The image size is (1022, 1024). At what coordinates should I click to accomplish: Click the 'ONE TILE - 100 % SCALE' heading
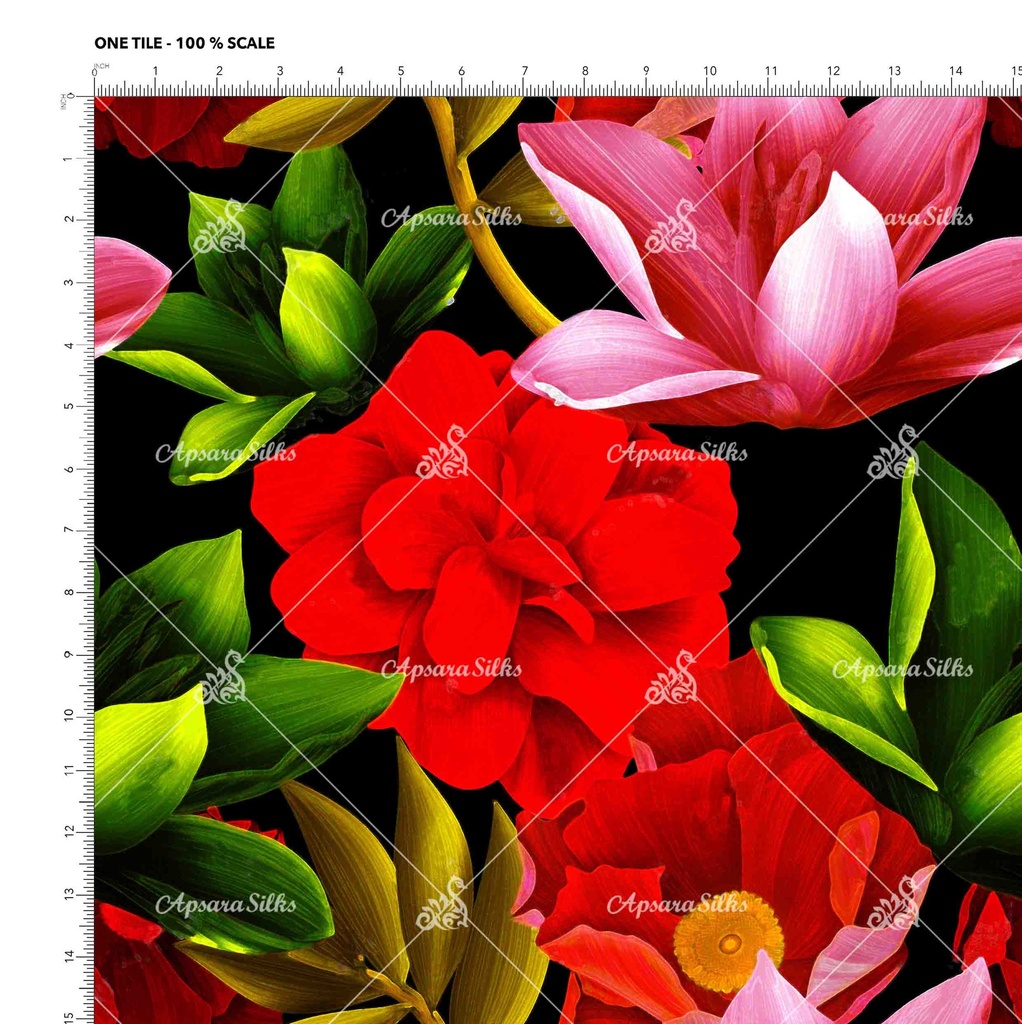(184, 43)
